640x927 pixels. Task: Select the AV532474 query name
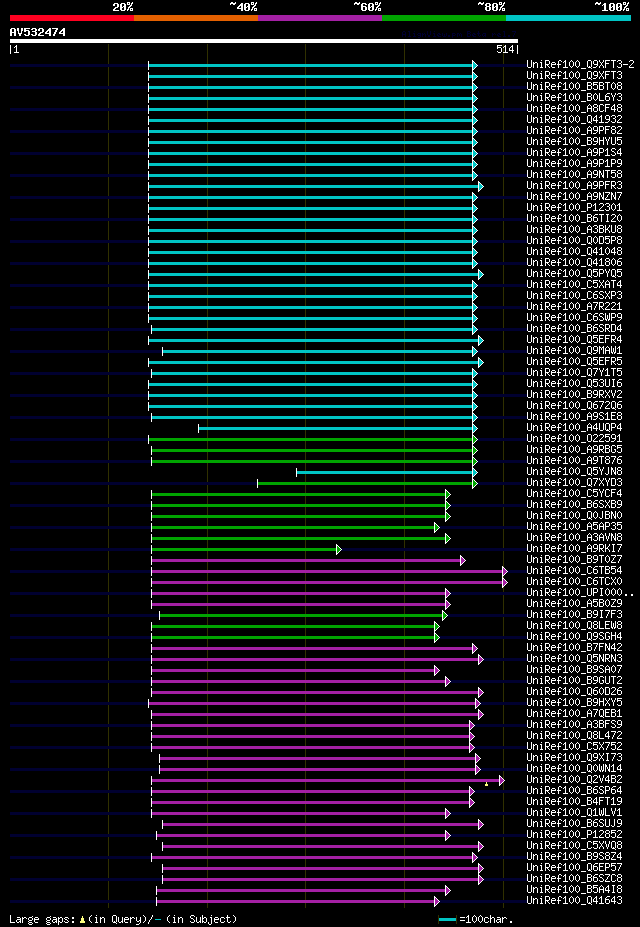click(38, 32)
